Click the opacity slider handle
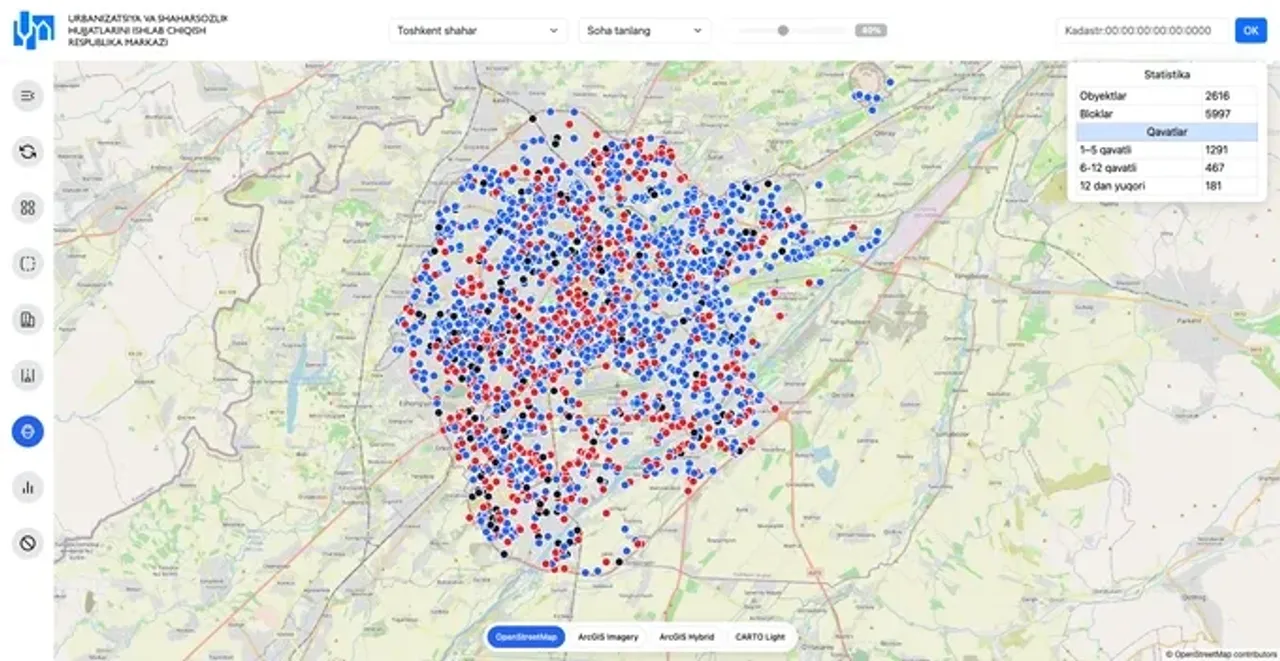 pyautogui.click(x=783, y=30)
